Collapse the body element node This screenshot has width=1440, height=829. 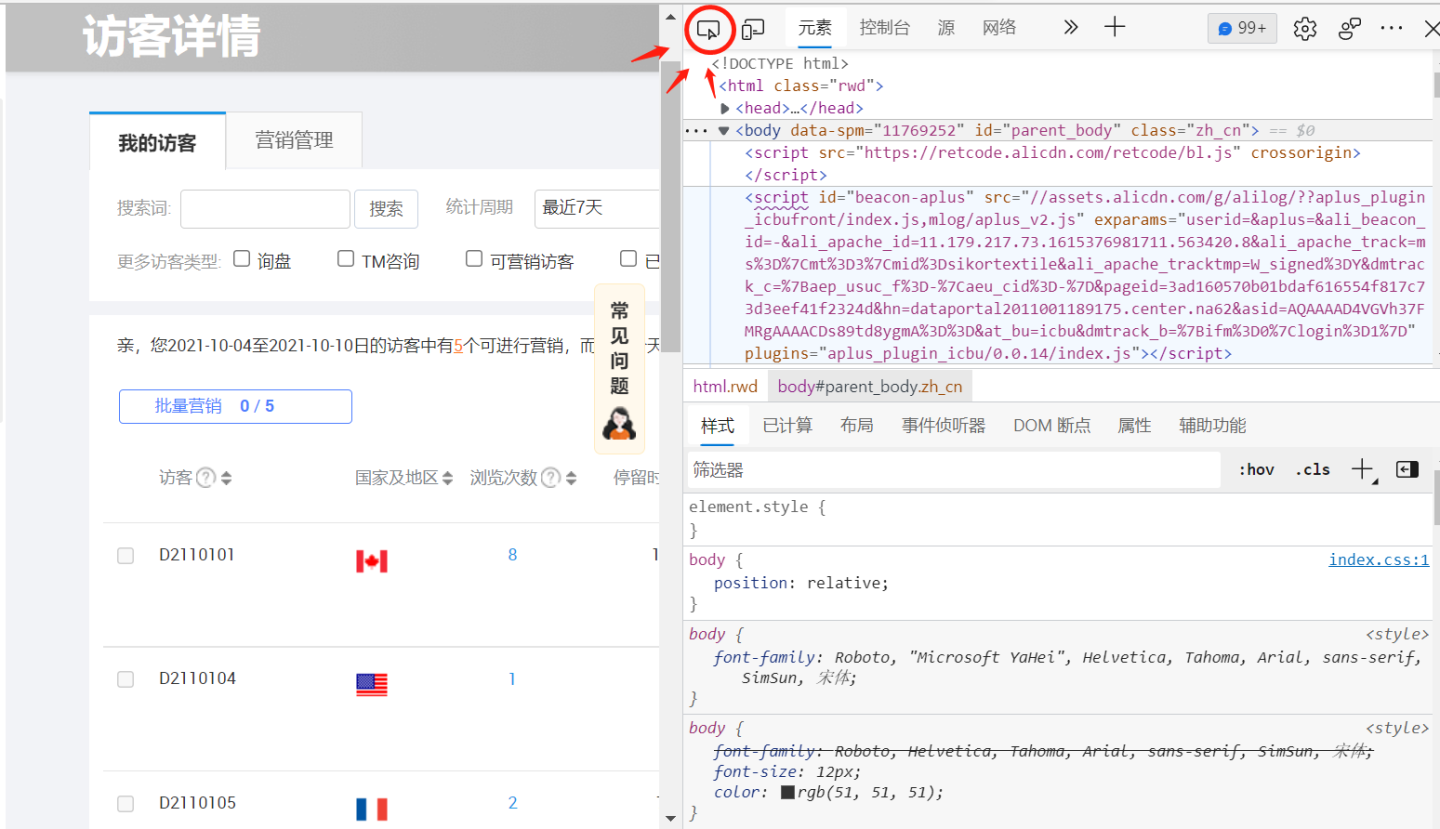(724, 130)
